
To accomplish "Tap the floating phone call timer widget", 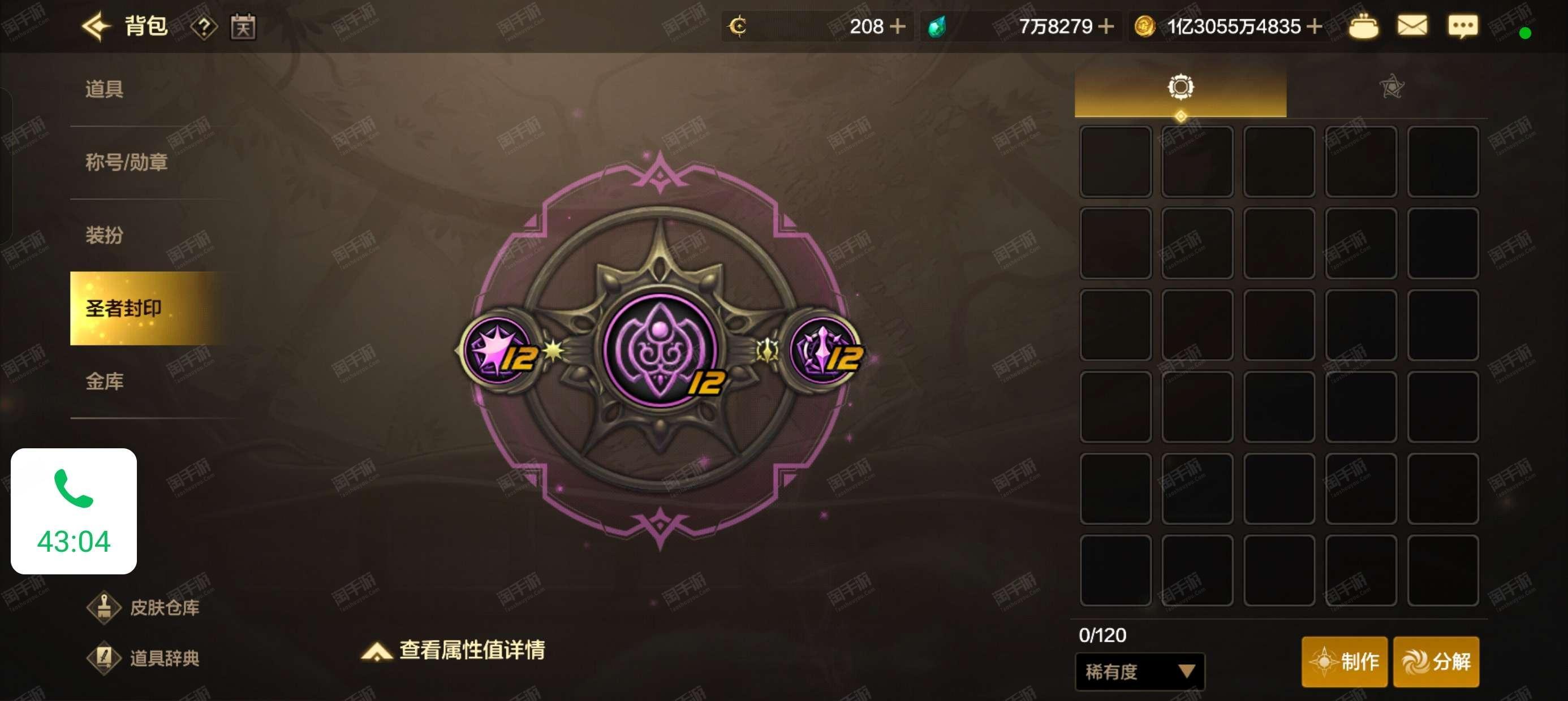I will pos(74,511).
